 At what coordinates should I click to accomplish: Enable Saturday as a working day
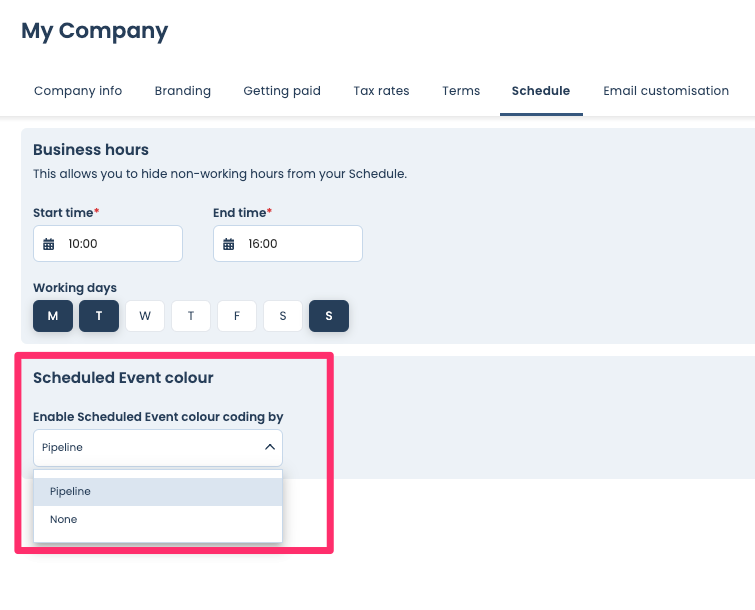[x=283, y=316]
